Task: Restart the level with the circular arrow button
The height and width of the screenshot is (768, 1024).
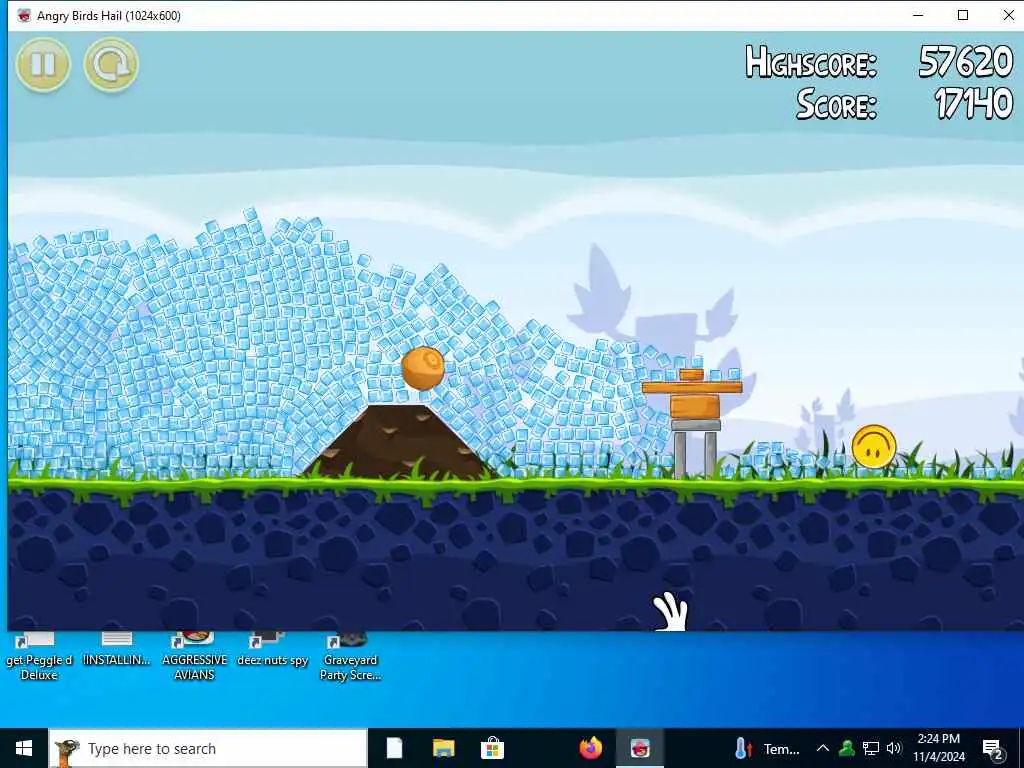Action: pos(111,65)
